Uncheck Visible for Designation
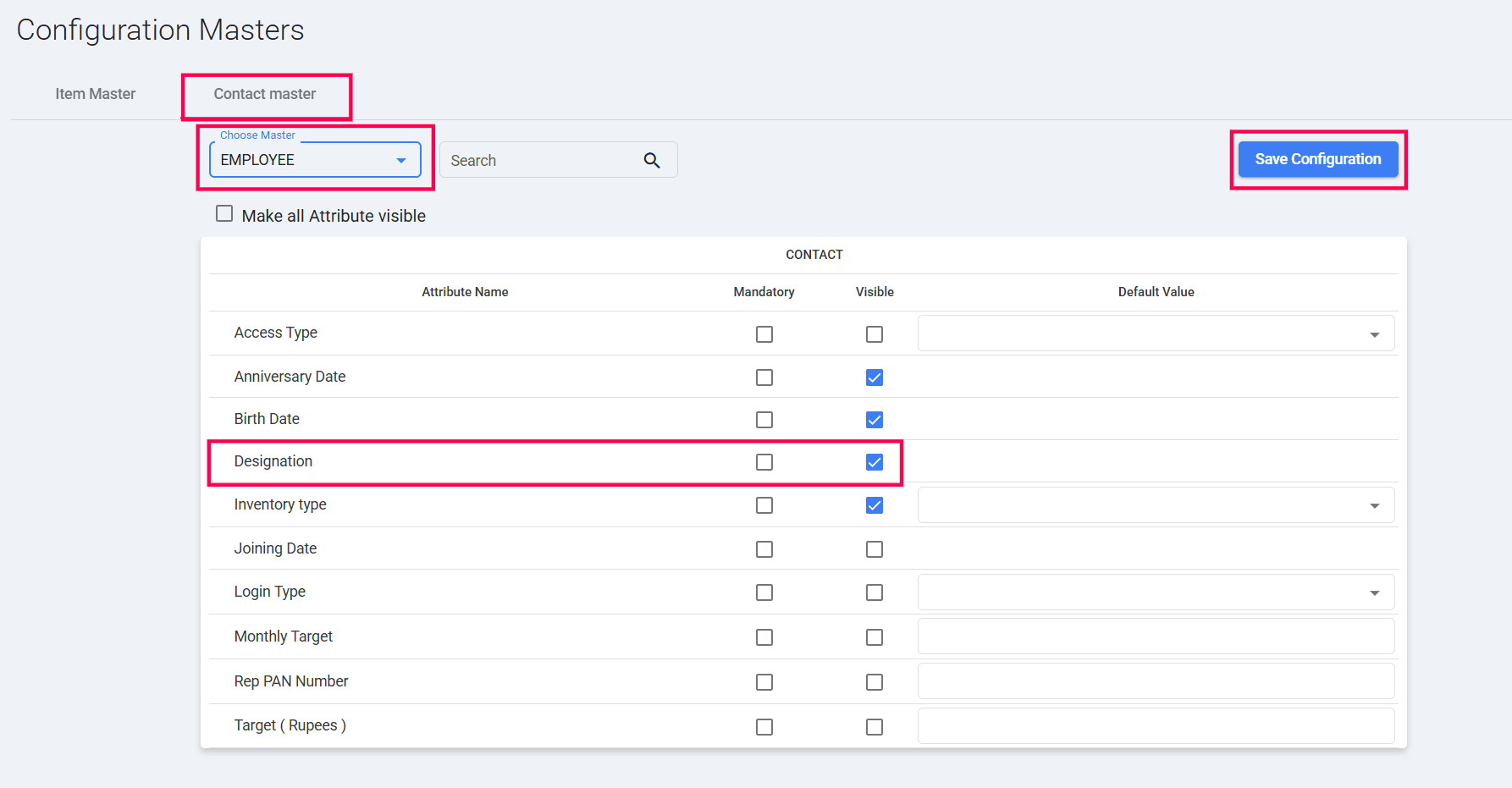Image resolution: width=1512 pixels, height=788 pixels. coord(875,462)
